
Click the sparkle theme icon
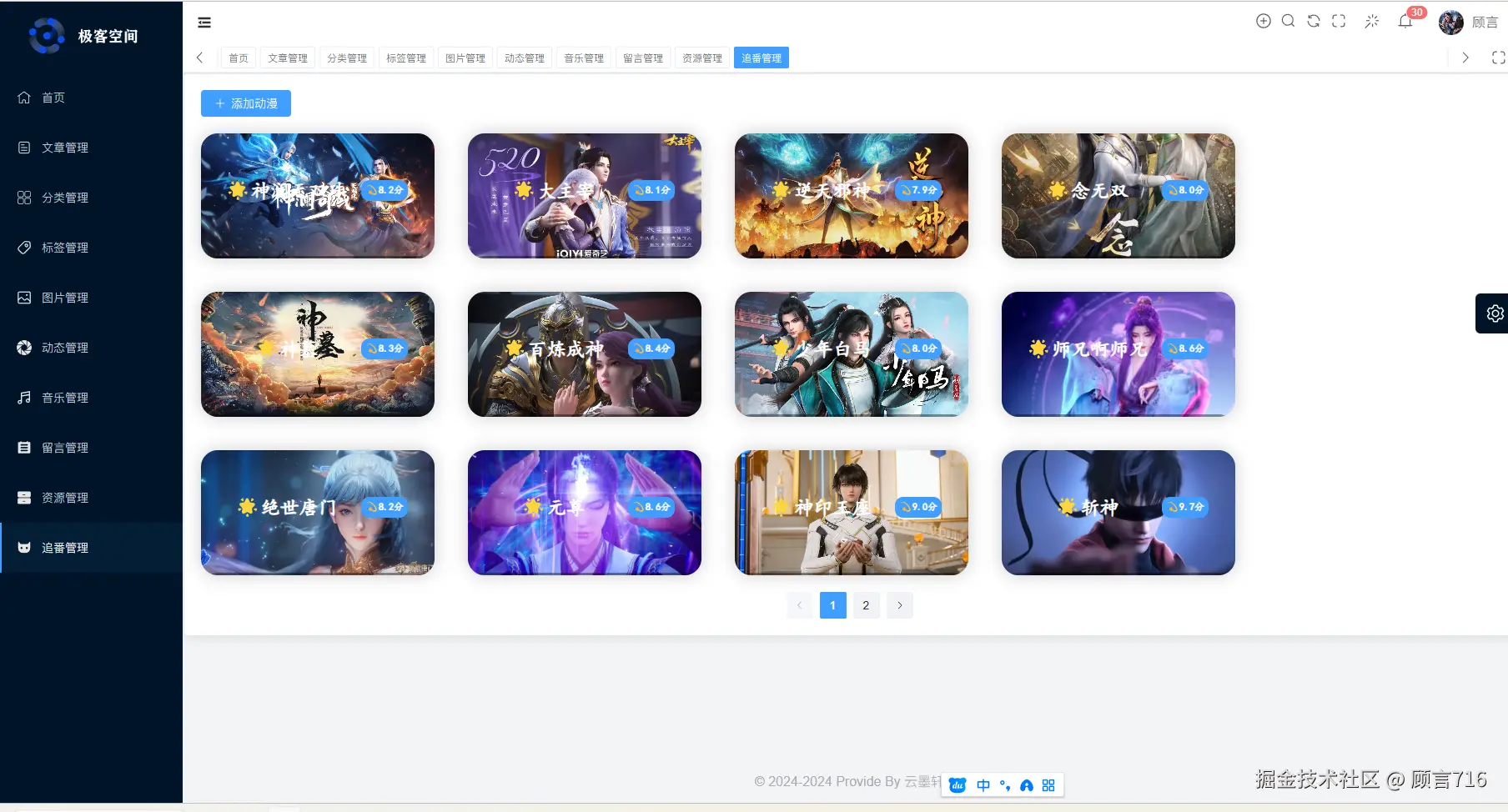(x=1372, y=21)
